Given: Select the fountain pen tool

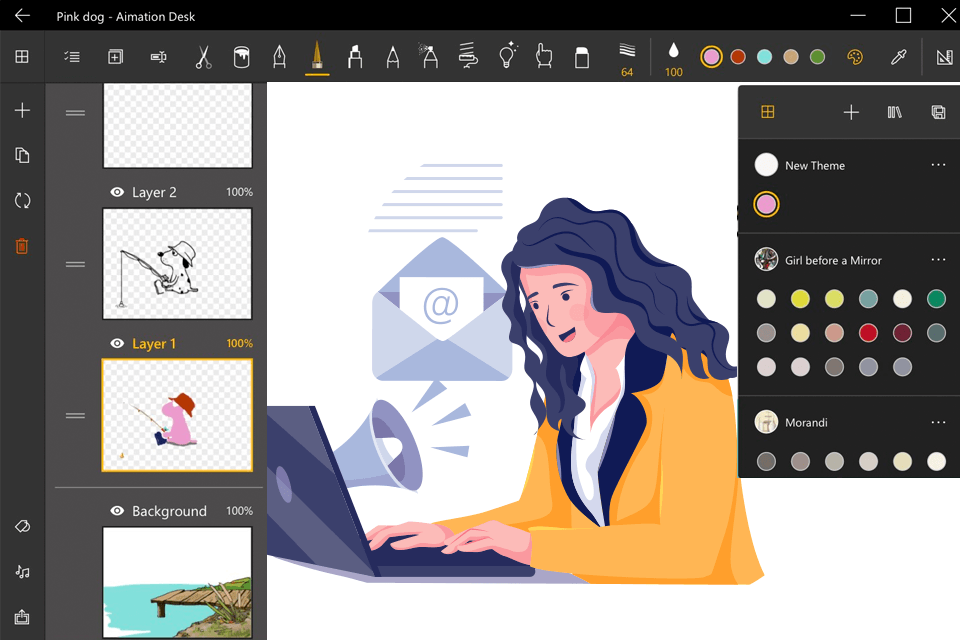Looking at the screenshot, I should [279, 57].
